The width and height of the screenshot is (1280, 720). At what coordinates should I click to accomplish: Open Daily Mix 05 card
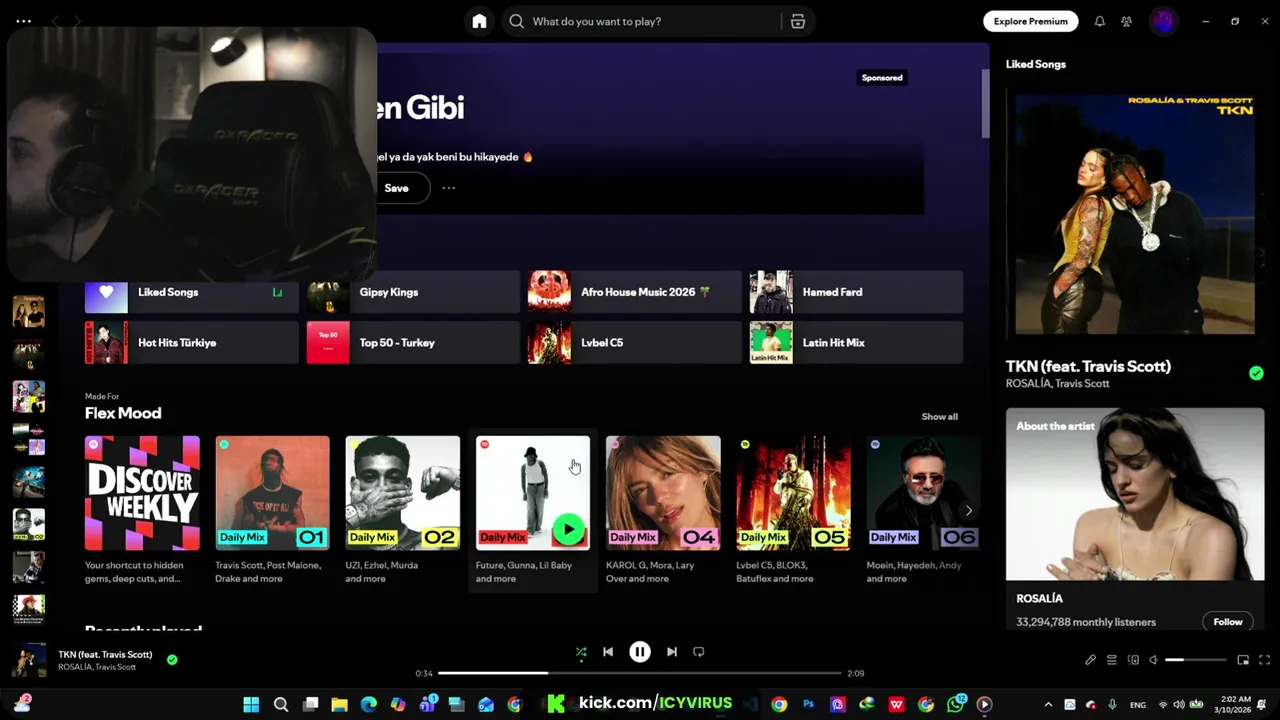pos(793,510)
